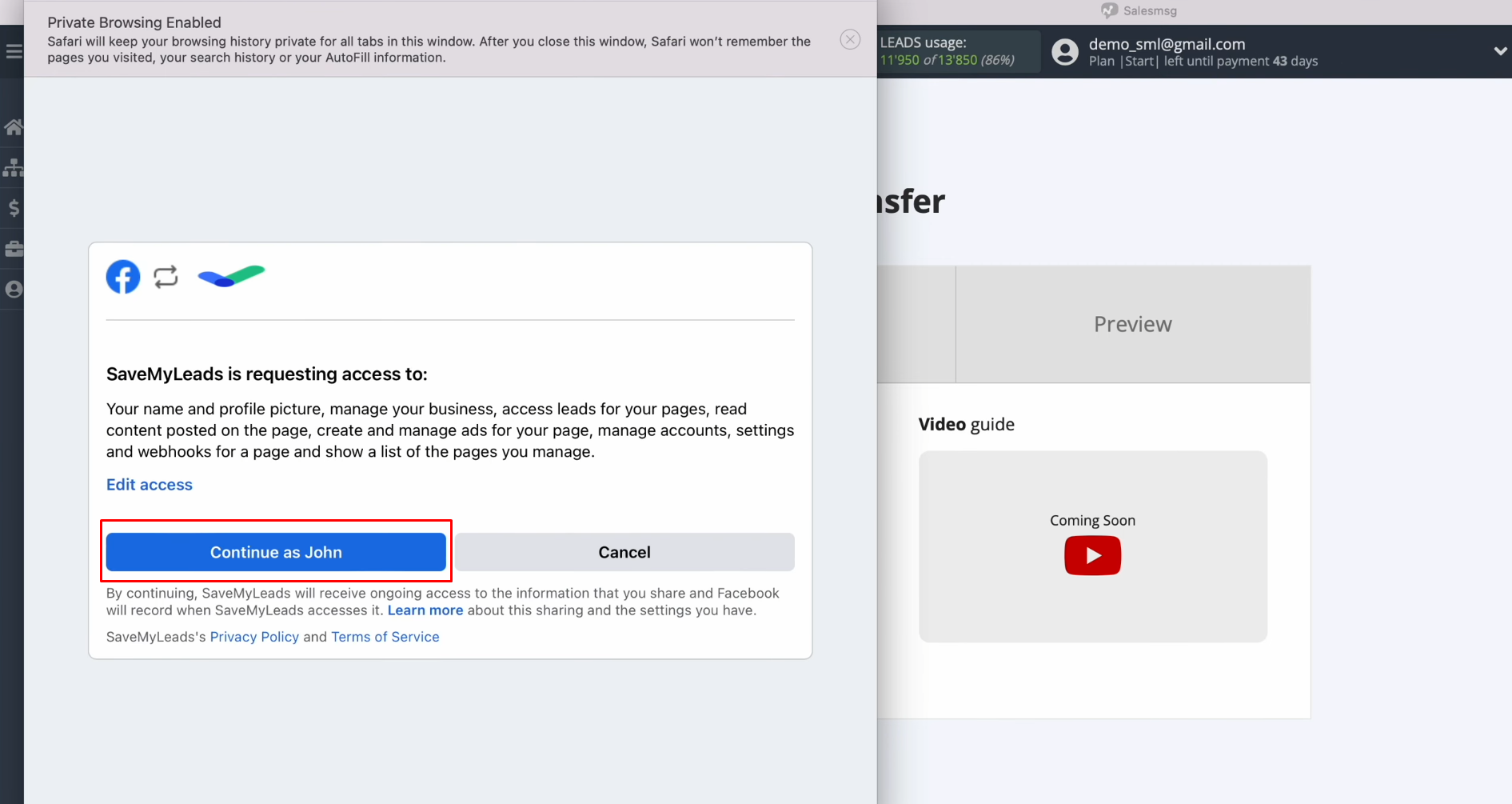Expand the account dropdown chevron
The height and width of the screenshot is (804, 1512).
[x=1500, y=51]
